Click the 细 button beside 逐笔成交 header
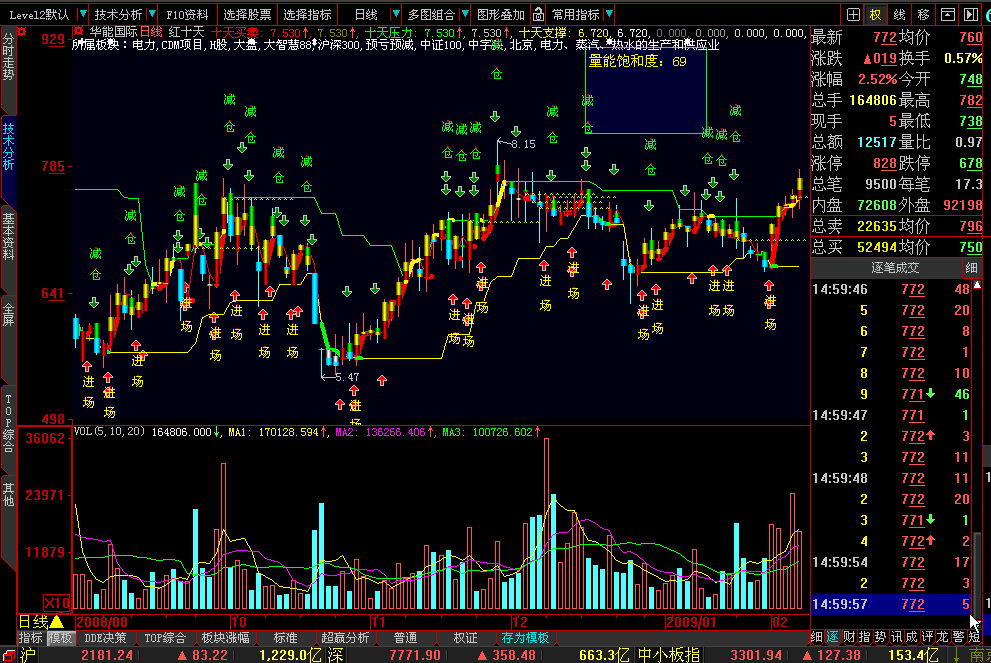The height and width of the screenshot is (663, 991). tap(971, 269)
